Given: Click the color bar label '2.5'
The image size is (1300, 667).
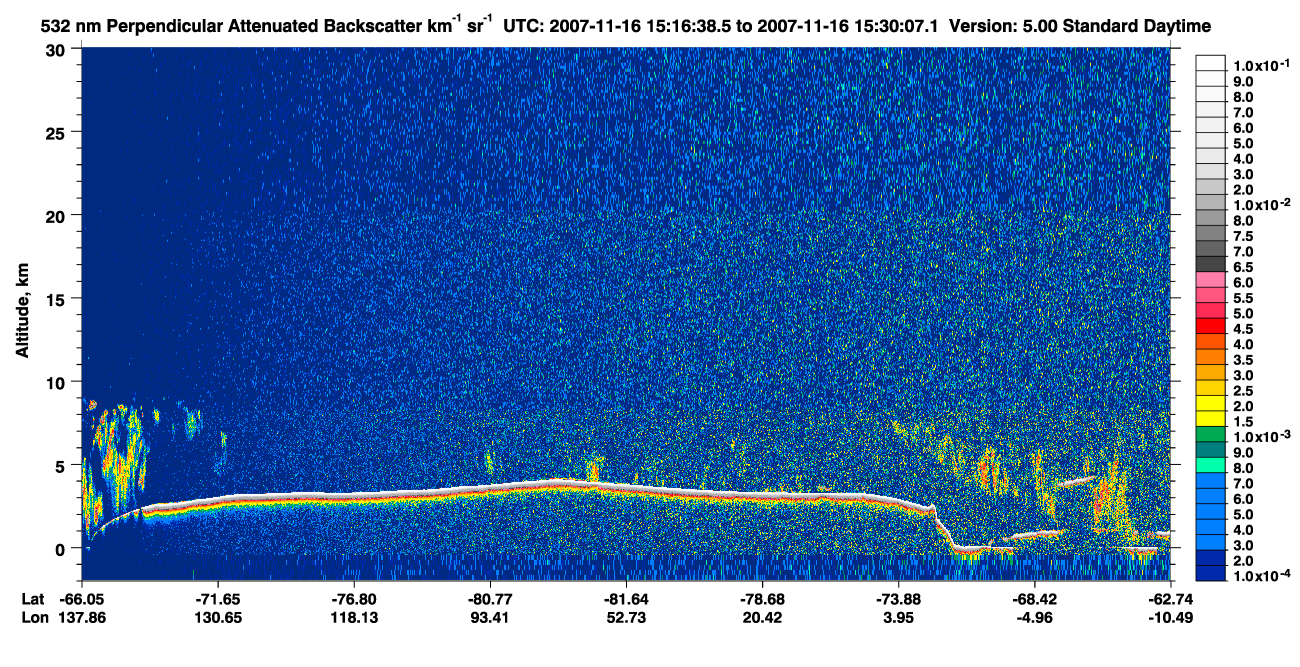Looking at the screenshot, I should pyautogui.click(x=1243, y=391).
